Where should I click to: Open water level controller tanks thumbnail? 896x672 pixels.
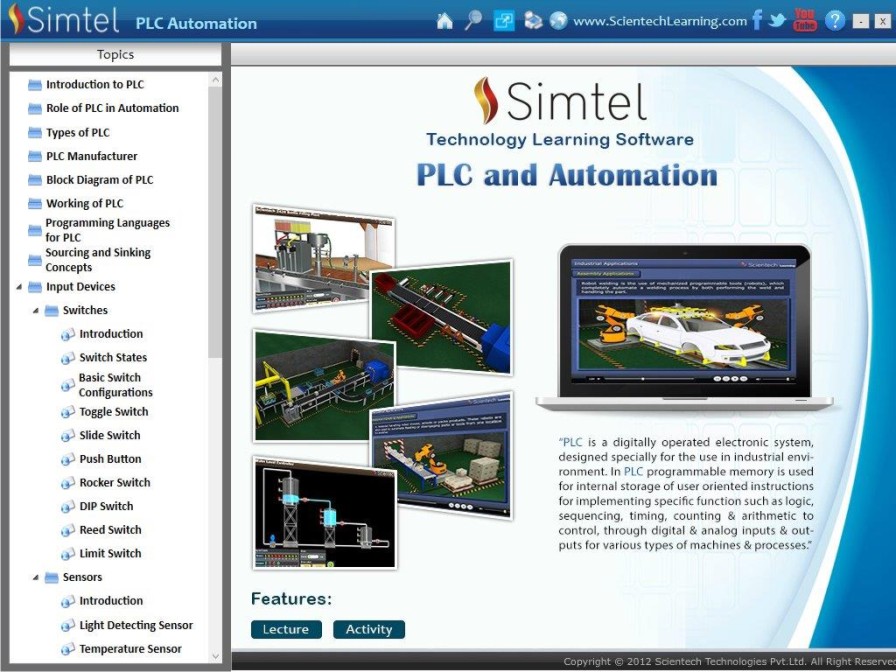[325, 513]
